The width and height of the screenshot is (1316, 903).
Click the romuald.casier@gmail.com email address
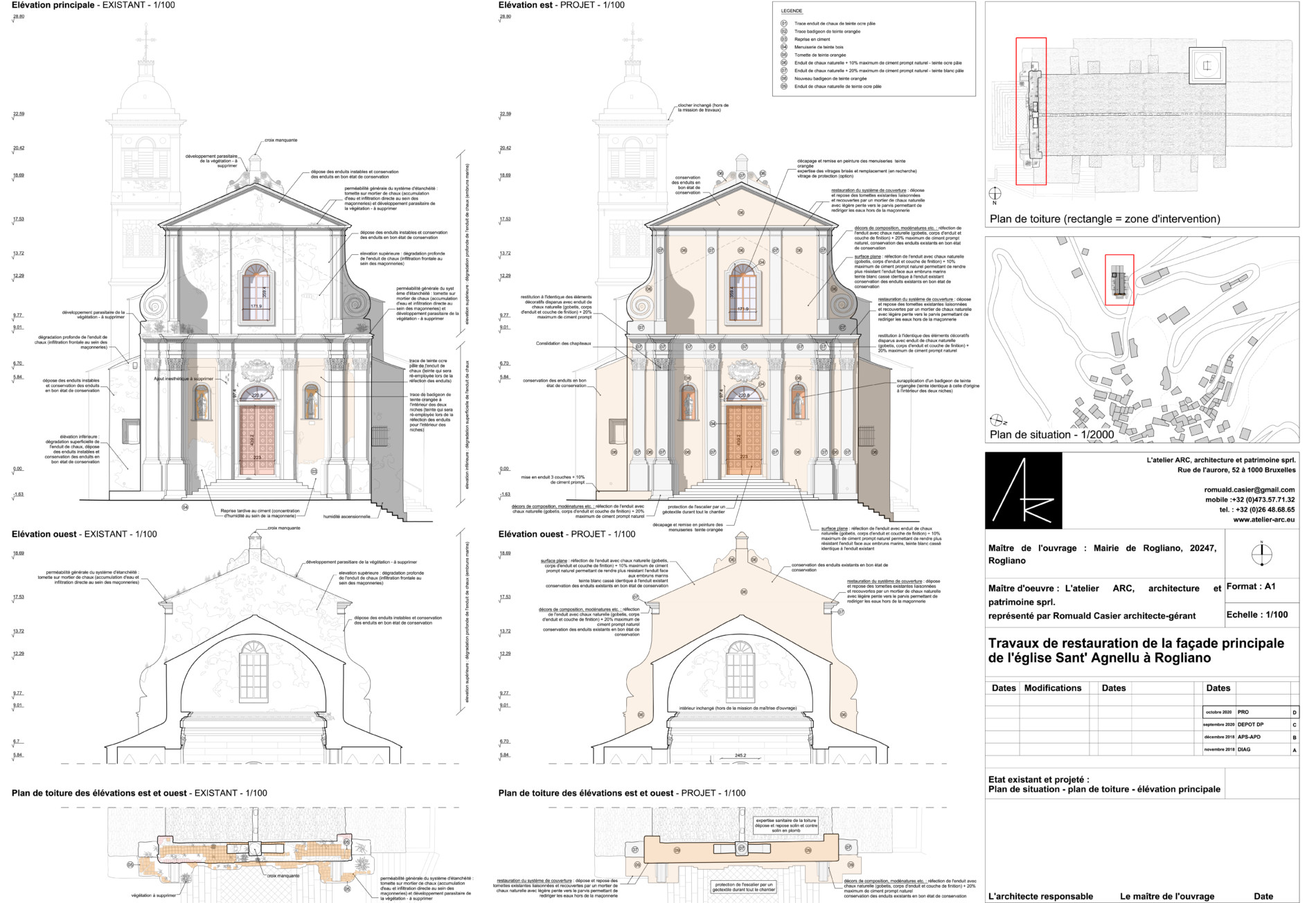[x=1249, y=490]
